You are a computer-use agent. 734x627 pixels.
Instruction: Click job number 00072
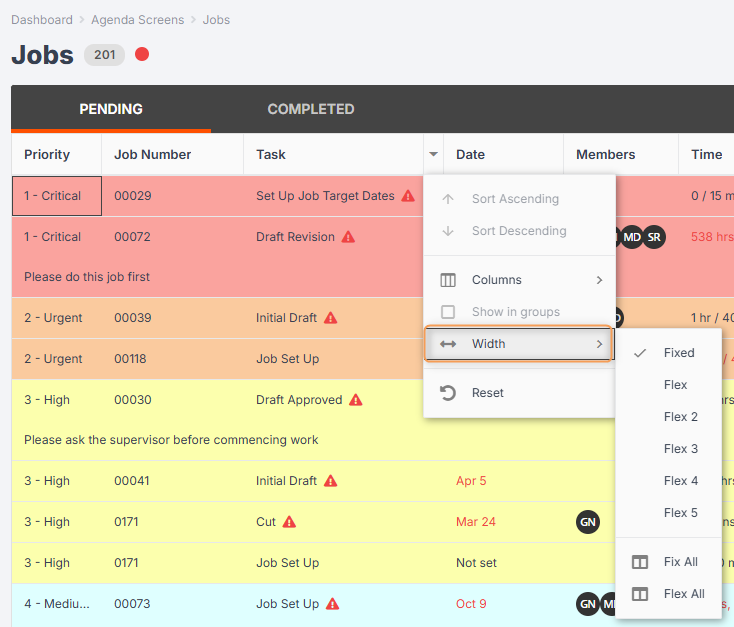(x=132, y=237)
